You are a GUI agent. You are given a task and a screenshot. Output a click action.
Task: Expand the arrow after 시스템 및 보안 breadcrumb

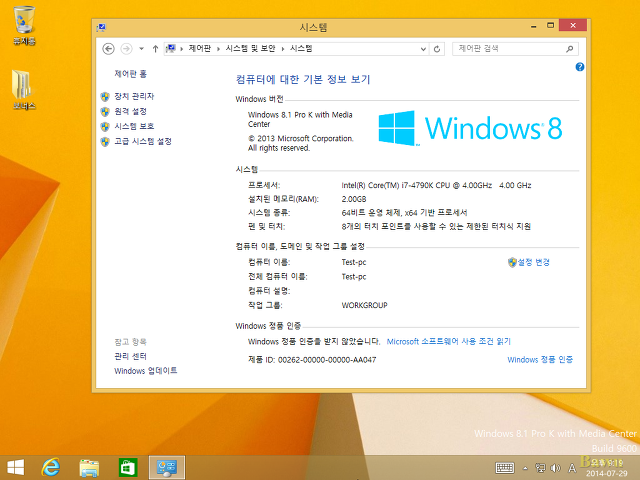coord(282,49)
